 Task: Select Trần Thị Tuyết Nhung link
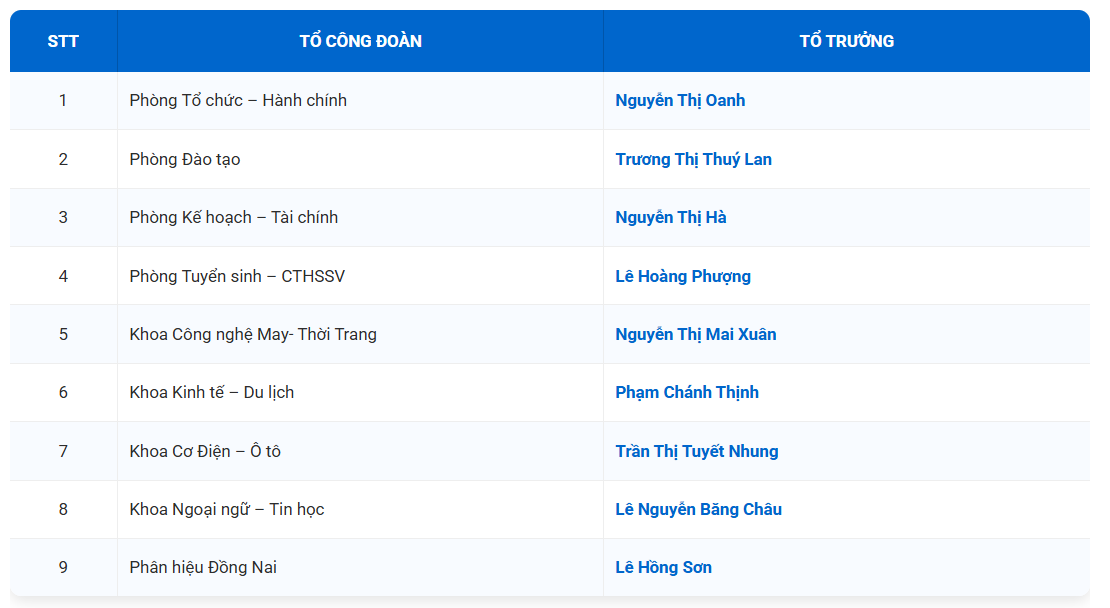click(x=697, y=451)
